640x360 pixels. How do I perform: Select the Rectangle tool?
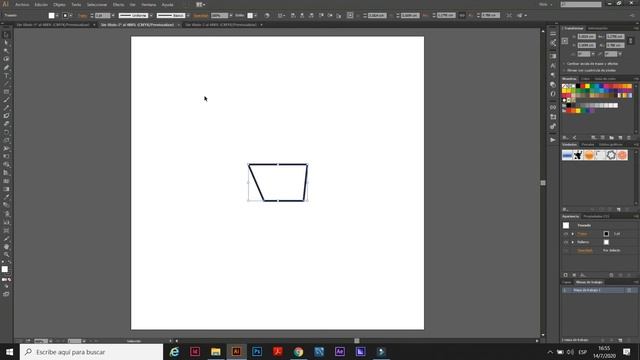pos(6,92)
